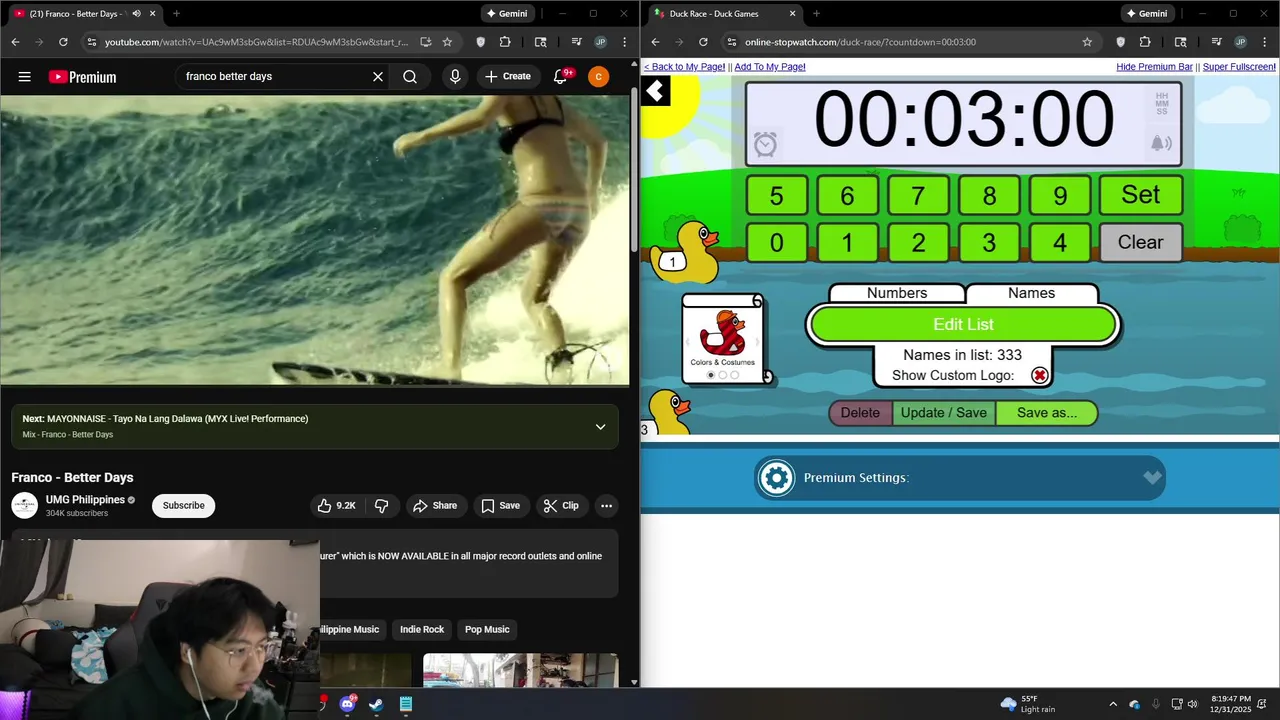Select the second dot on costume card
The width and height of the screenshot is (1280, 720).
(723, 375)
